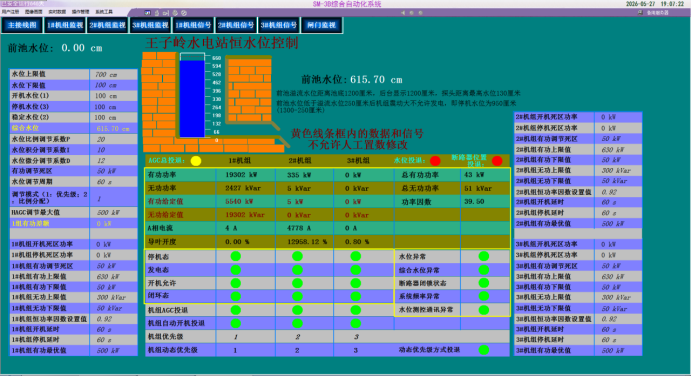The height and width of the screenshot is (376, 692).
Task: Toggle 2#机组 机组自动开机投退 indicator
Action: click(297, 323)
